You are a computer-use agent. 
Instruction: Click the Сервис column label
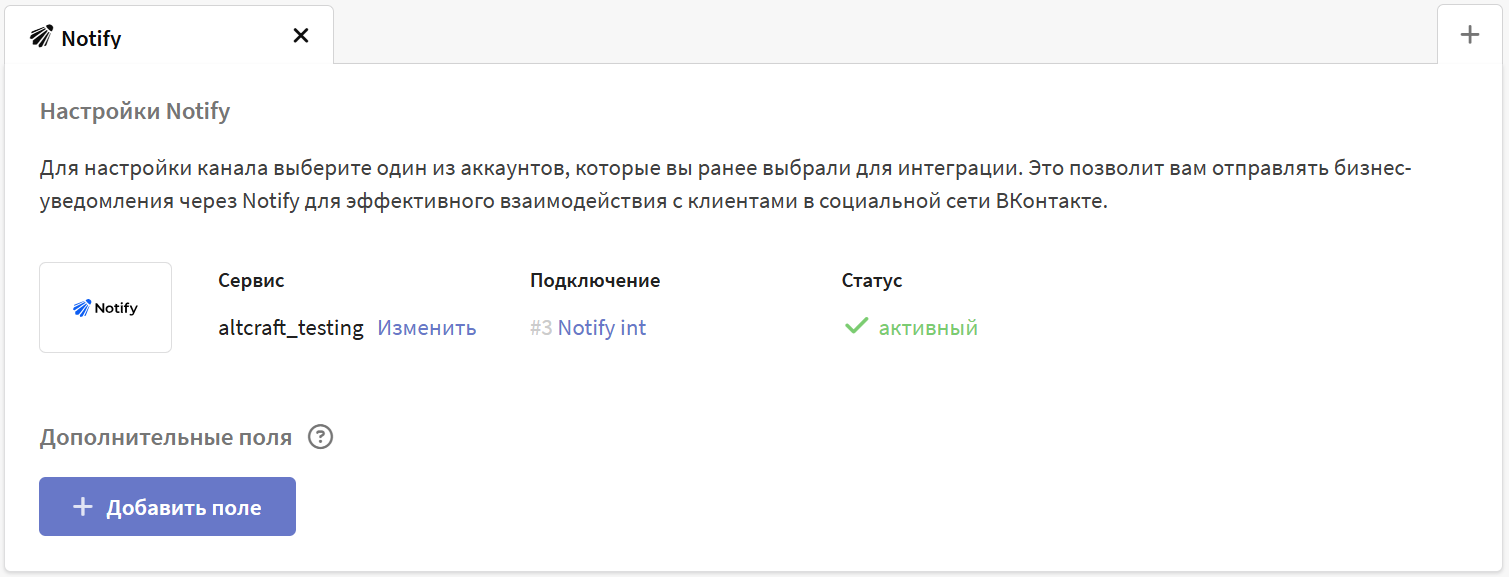(251, 281)
